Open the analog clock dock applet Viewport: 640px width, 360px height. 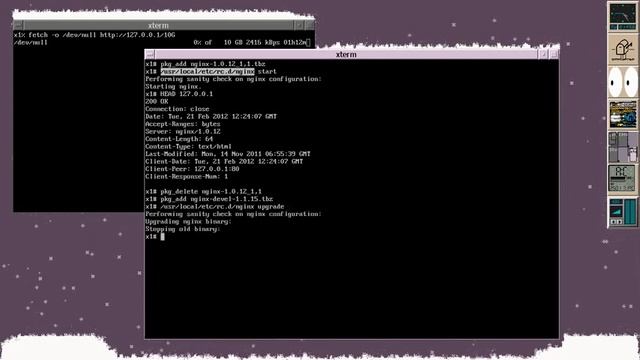[622, 16]
